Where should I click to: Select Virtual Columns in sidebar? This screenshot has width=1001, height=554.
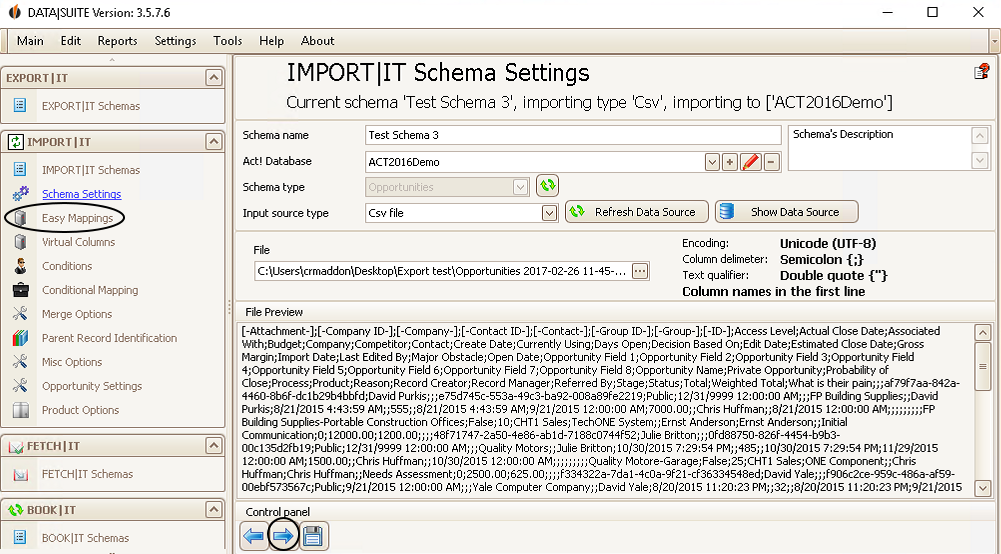pos(79,242)
